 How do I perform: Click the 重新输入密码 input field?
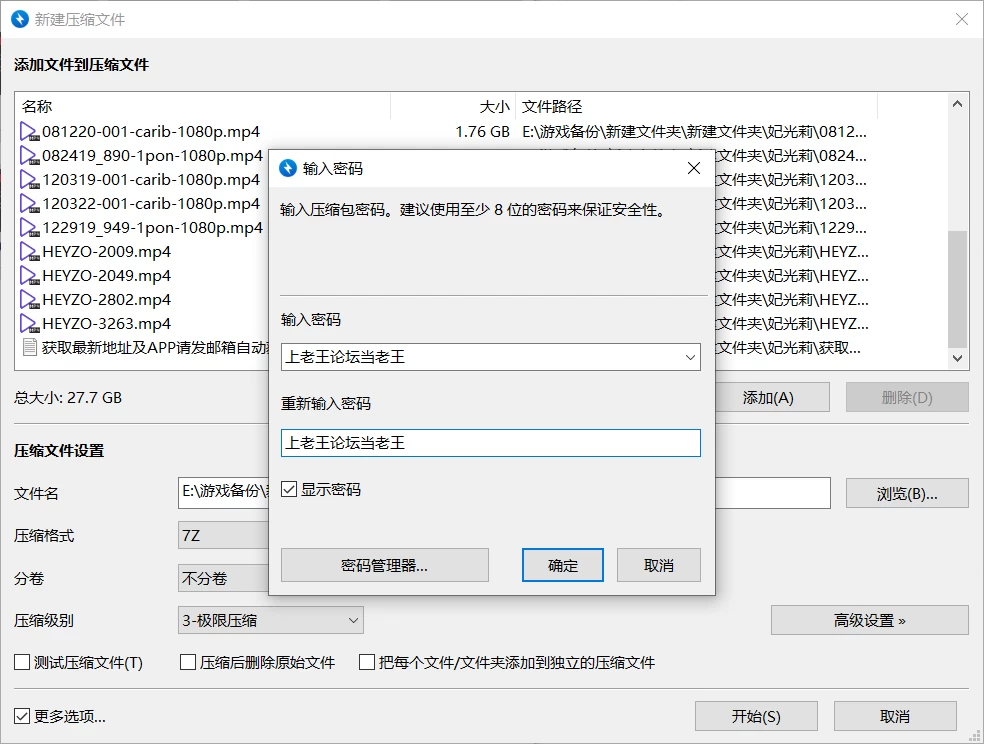(x=491, y=443)
